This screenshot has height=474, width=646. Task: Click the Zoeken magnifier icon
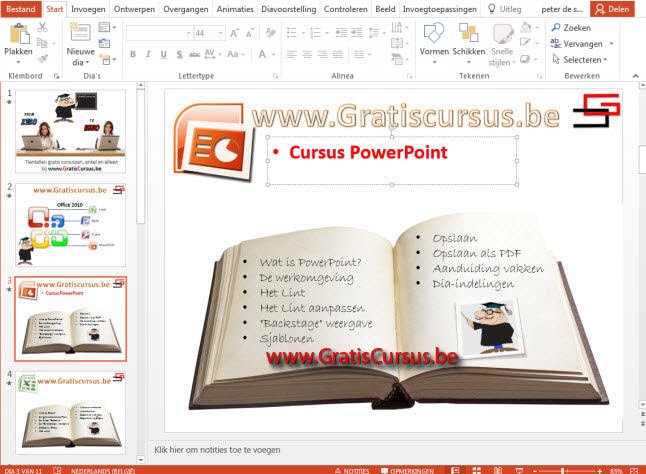(x=556, y=28)
